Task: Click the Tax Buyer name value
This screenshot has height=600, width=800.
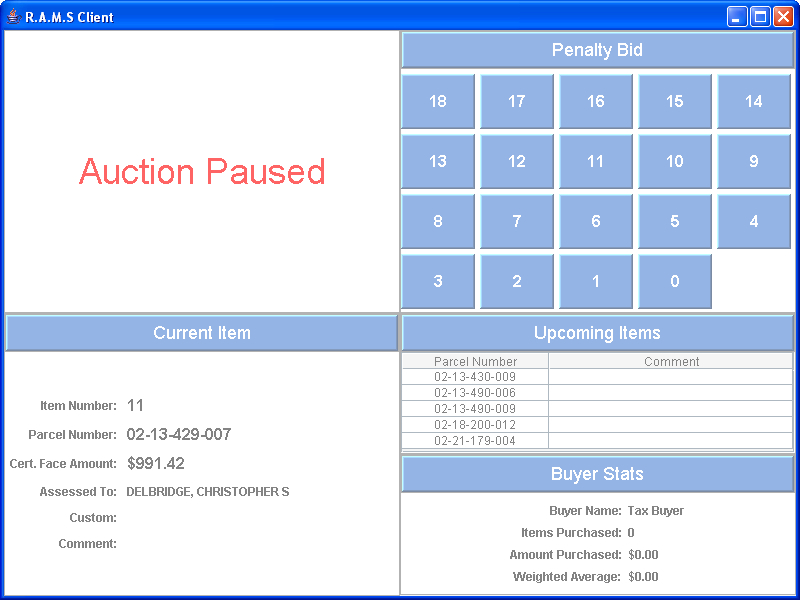Action: click(656, 511)
